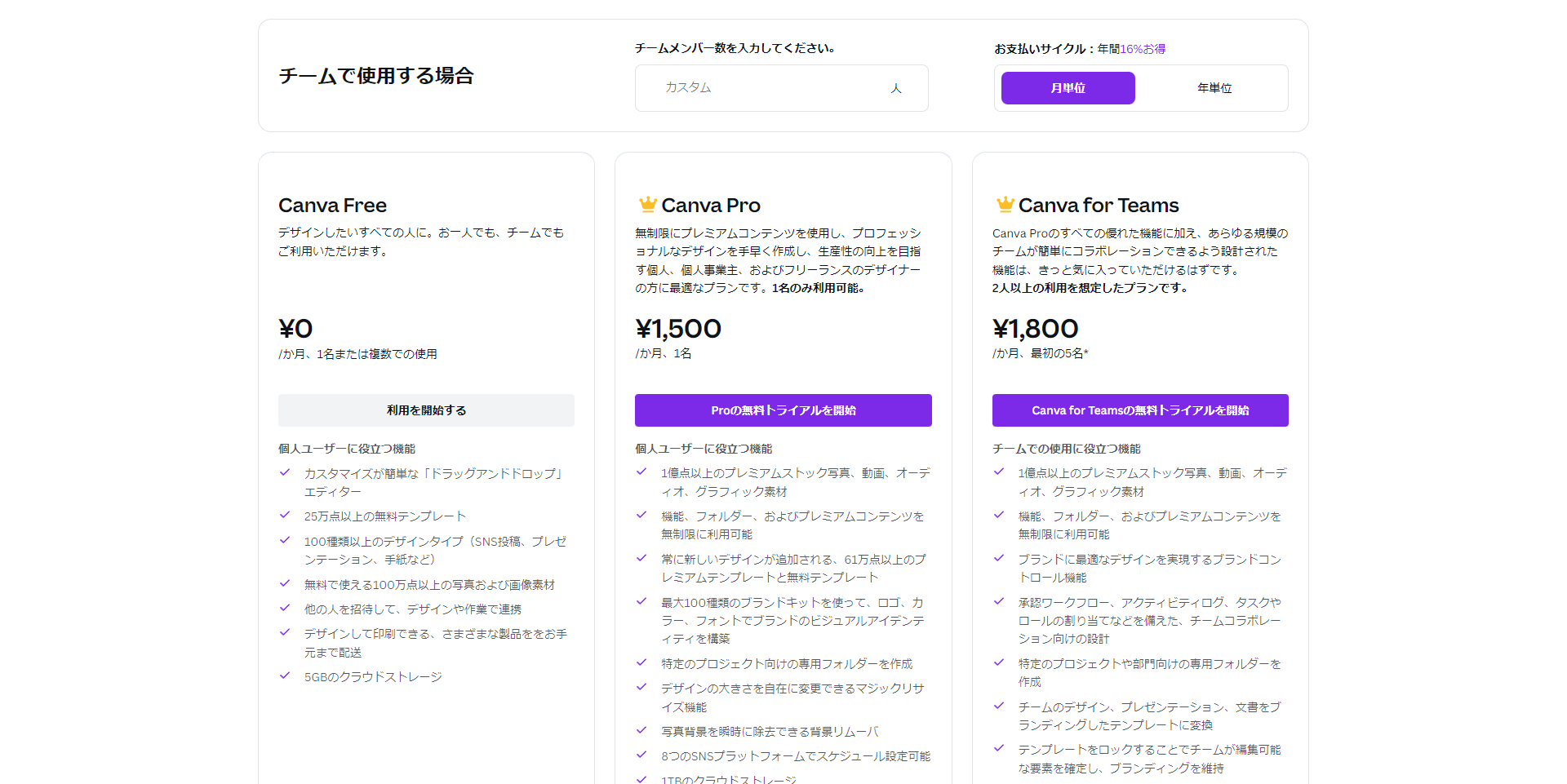
Task: Click 8つのSNSプラットフォームでスケジュール設定可能 text
Action: coord(796,756)
